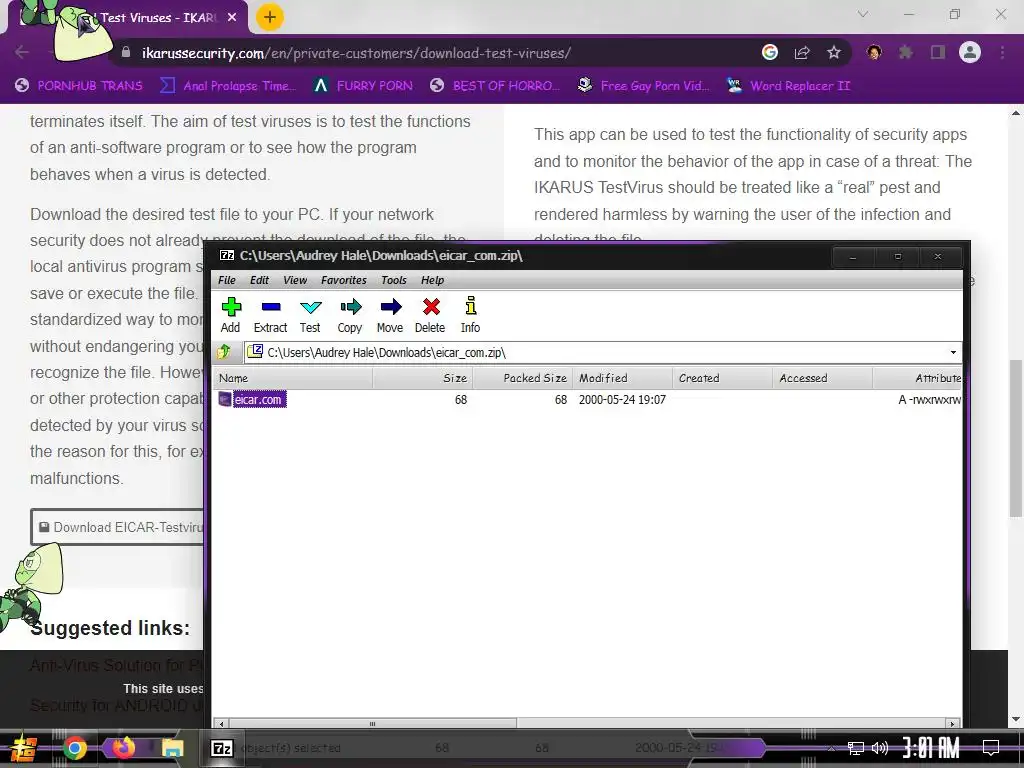
Task: Toggle the Chrome side panel icon
Action: point(938,52)
